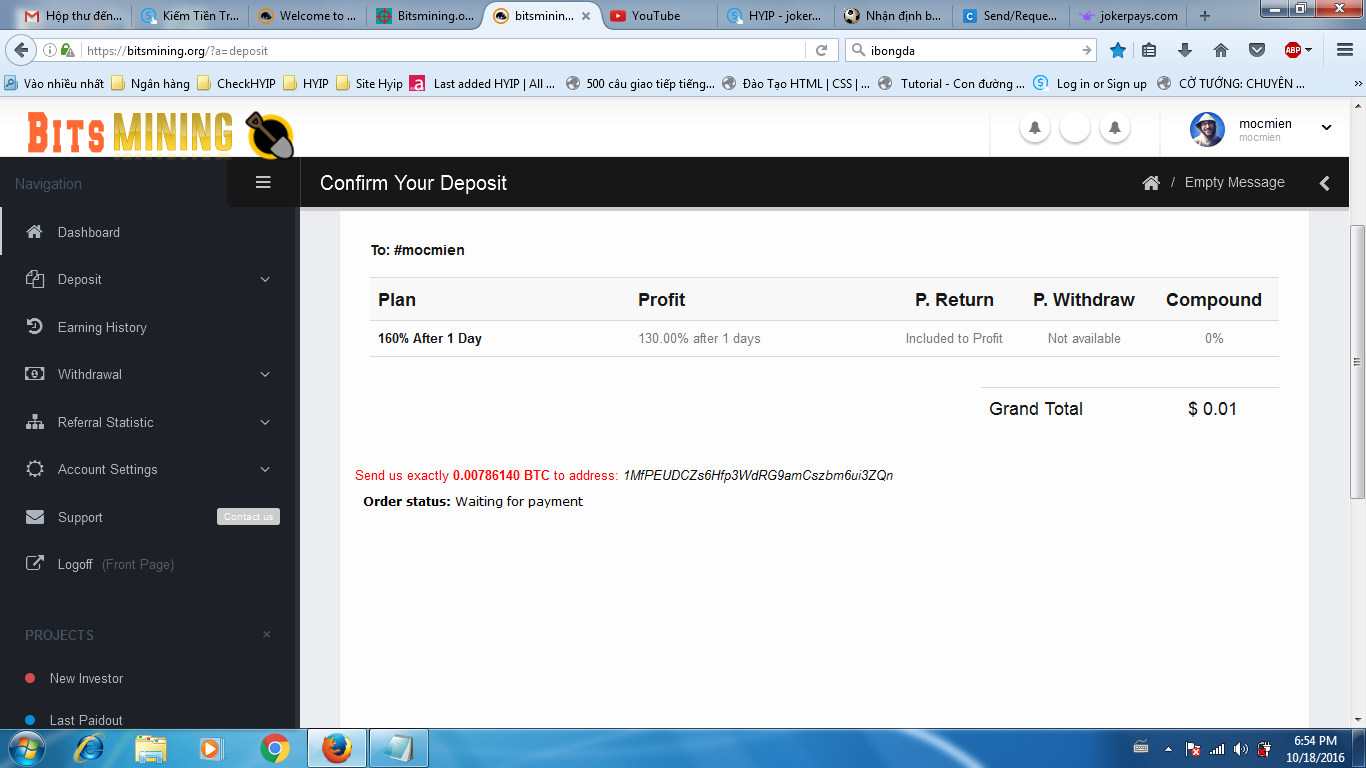Click the Account Settings gear icon

point(34,469)
